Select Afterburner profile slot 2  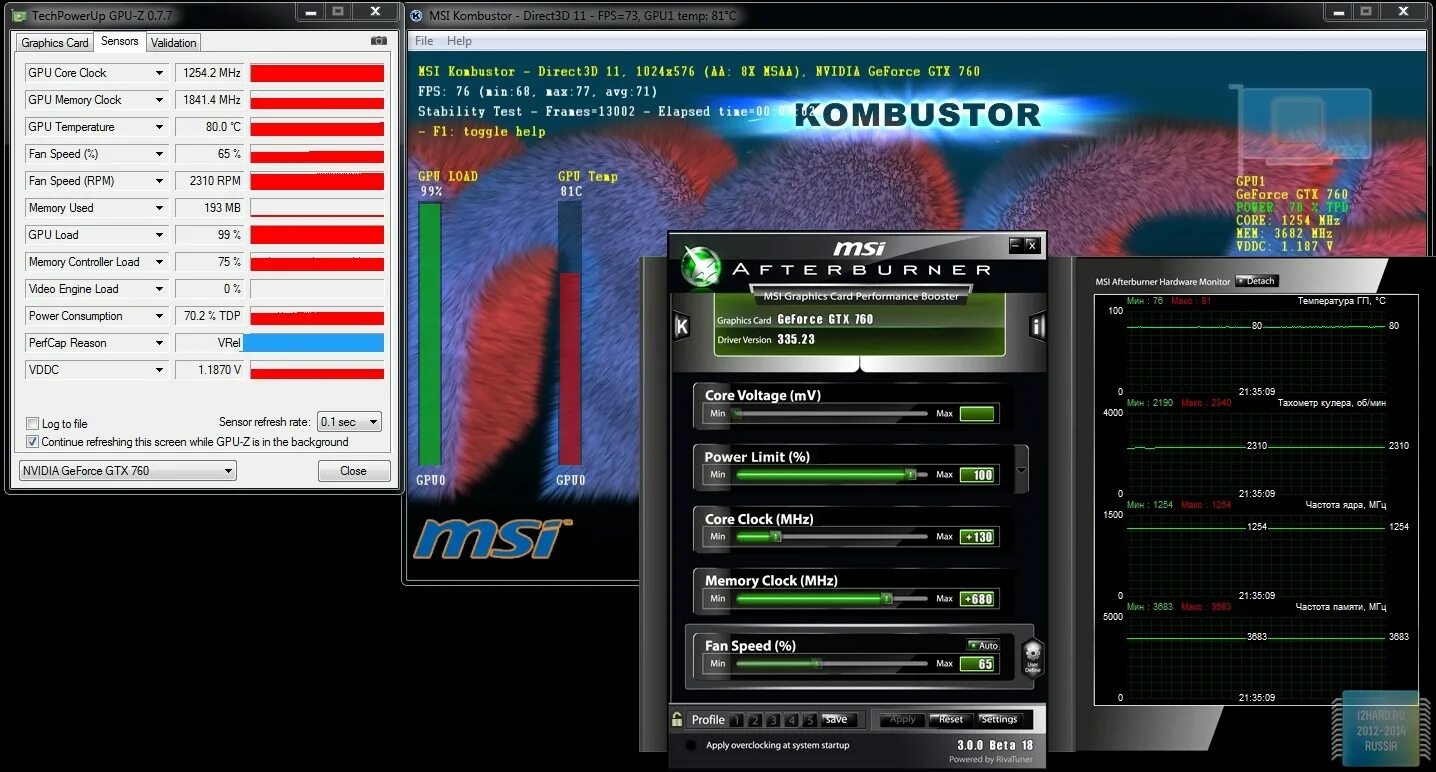[755, 720]
